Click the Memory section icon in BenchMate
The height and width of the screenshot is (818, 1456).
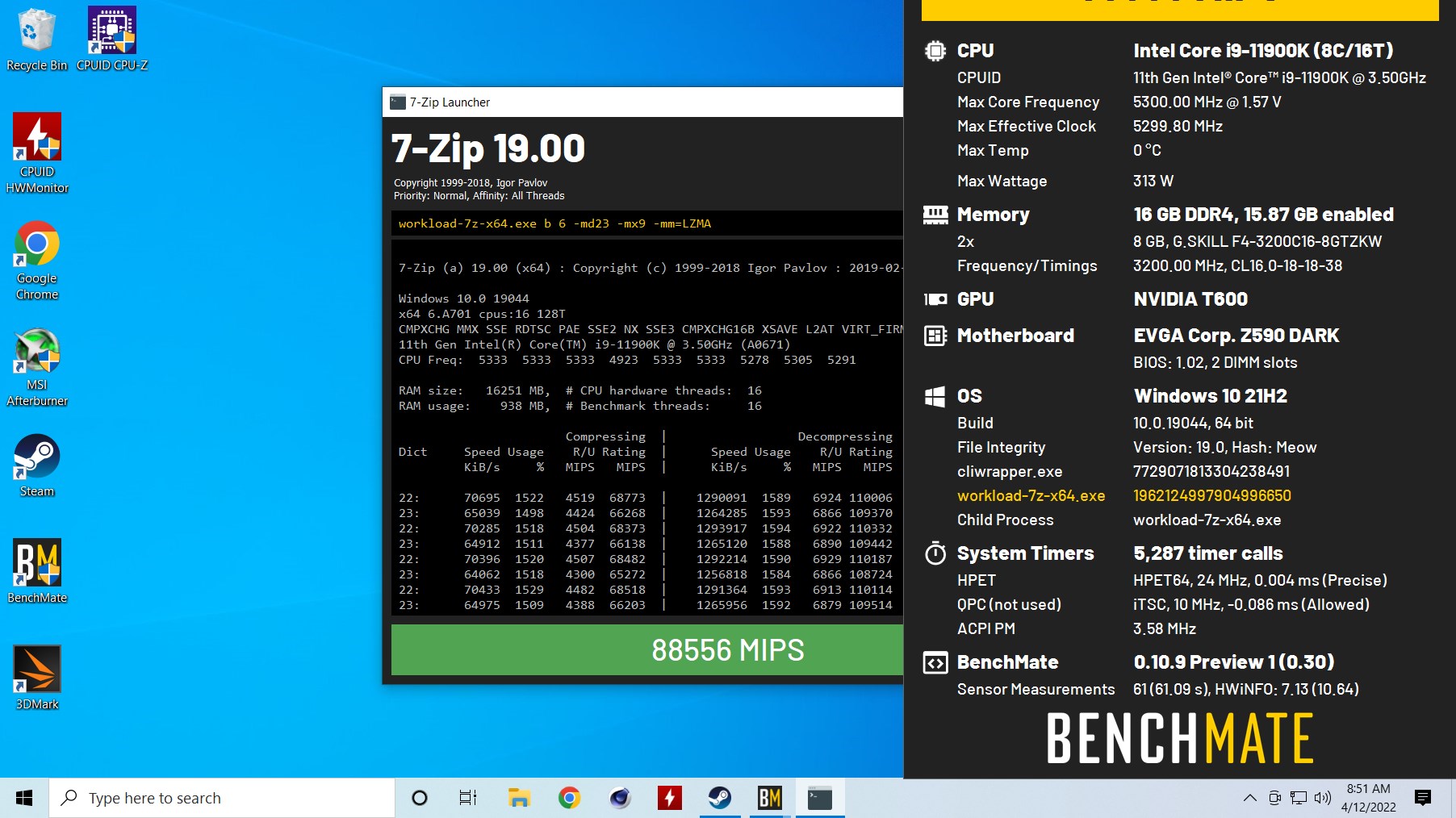click(x=935, y=215)
